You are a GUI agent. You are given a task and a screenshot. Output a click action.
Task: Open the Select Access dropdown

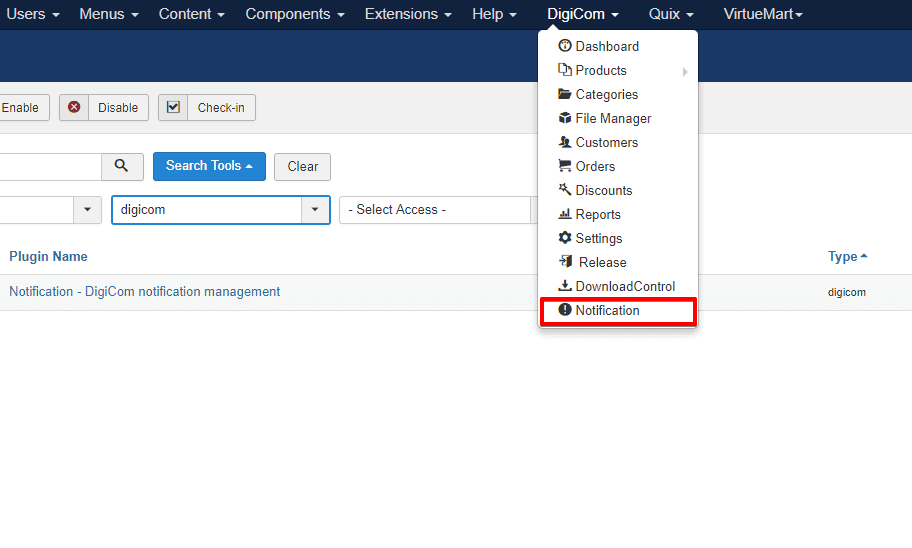(435, 210)
